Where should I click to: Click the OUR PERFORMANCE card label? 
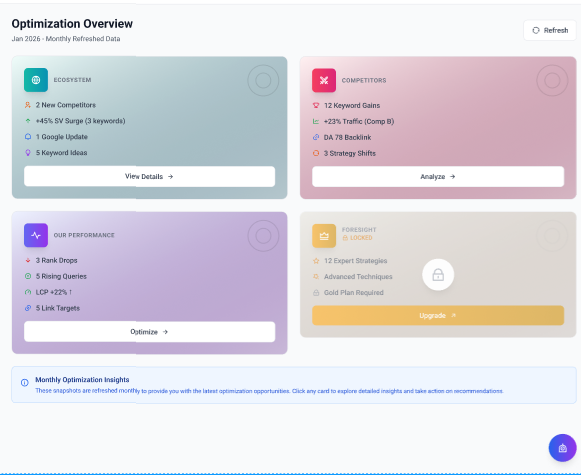click(x=84, y=235)
